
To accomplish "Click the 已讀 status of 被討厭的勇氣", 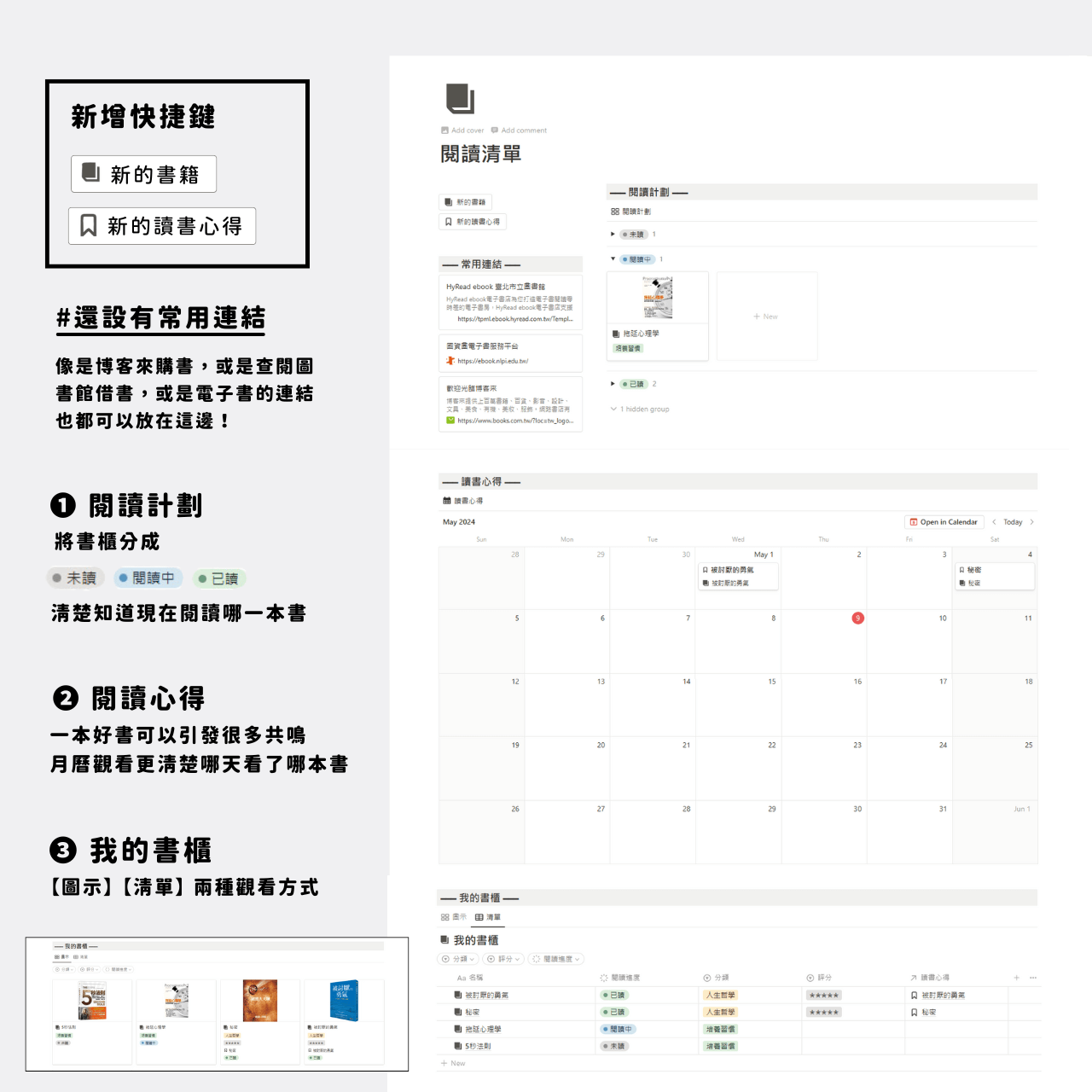I will pos(614,996).
